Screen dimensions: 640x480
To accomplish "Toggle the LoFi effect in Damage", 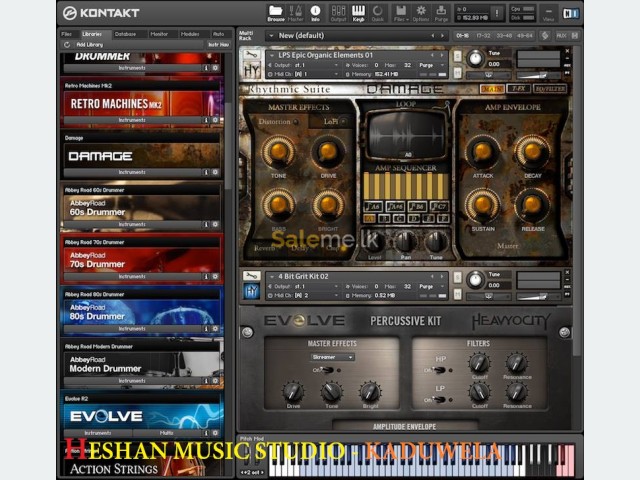I will pyautogui.click(x=343, y=121).
